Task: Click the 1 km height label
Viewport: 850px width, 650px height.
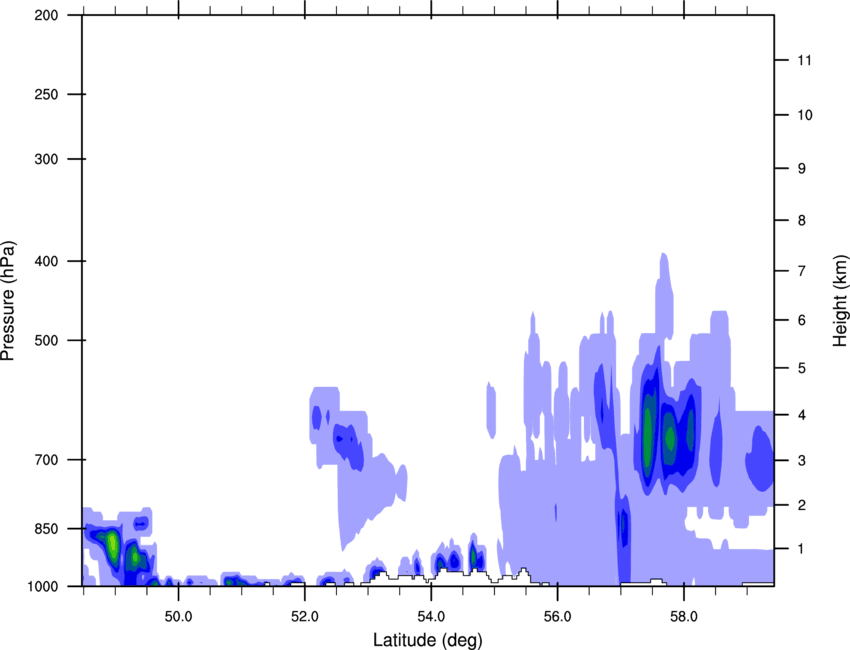Action: tap(802, 549)
